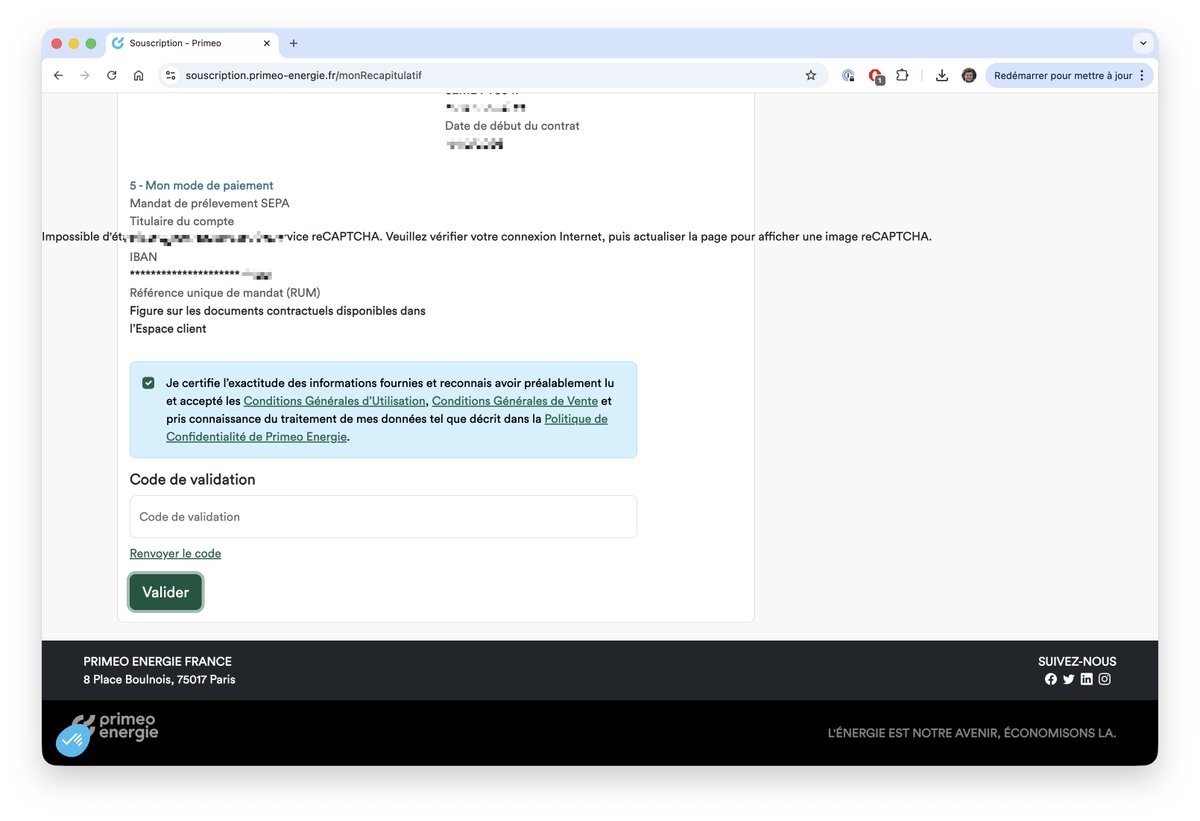This screenshot has height=821, width=1200.
Task: Click the blue checkmark floating badge
Action: (x=72, y=740)
